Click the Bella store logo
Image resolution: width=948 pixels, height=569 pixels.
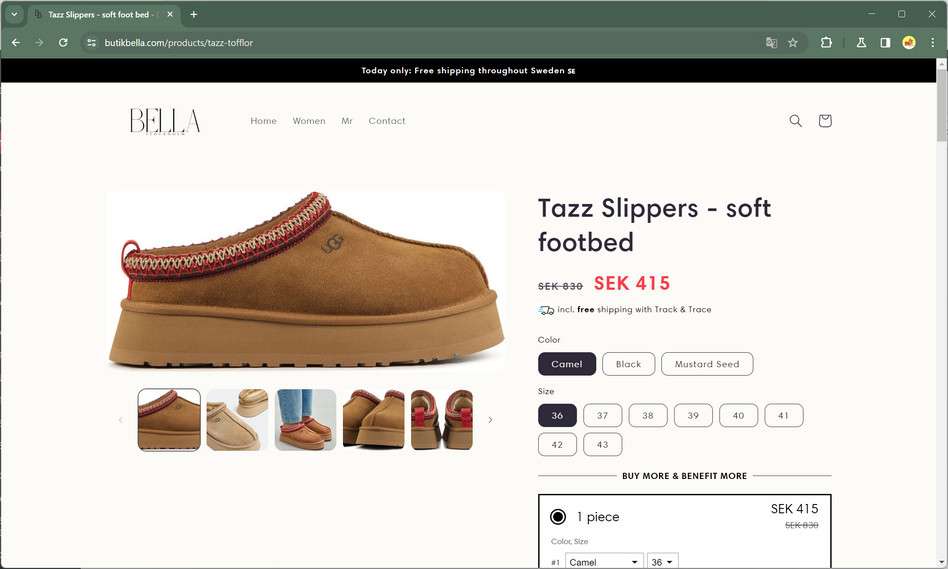click(x=165, y=121)
